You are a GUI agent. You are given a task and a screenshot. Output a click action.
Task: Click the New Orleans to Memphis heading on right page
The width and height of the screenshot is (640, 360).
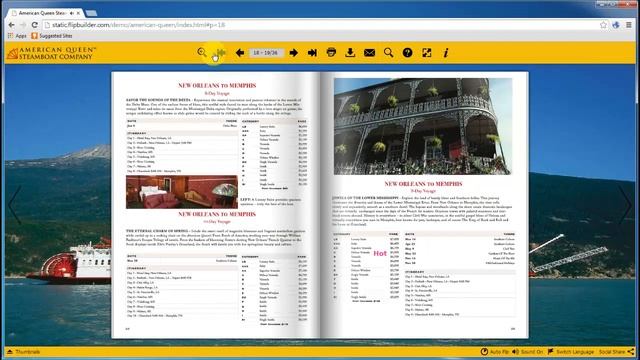click(423, 184)
